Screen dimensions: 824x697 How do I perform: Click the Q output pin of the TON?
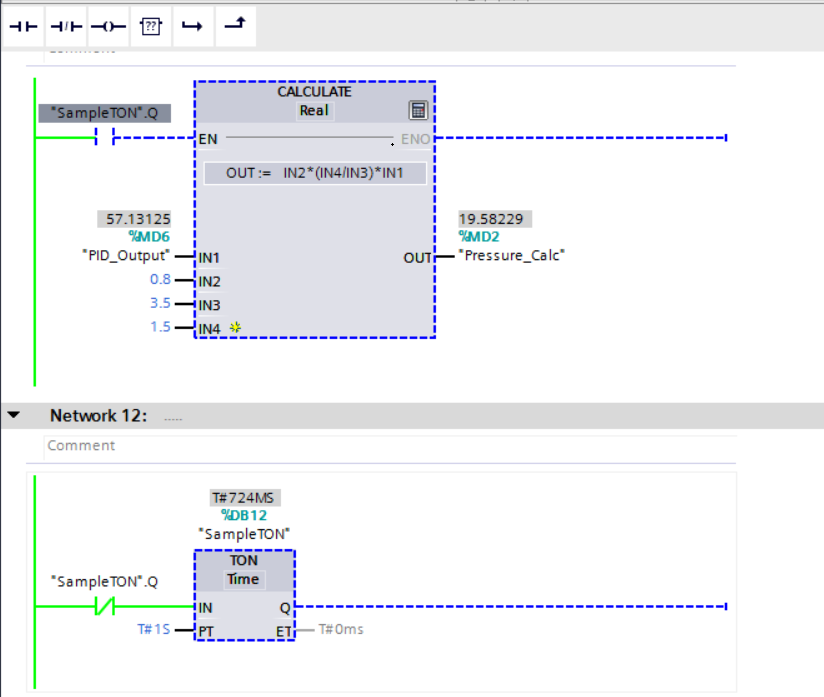click(x=285, y=608)
